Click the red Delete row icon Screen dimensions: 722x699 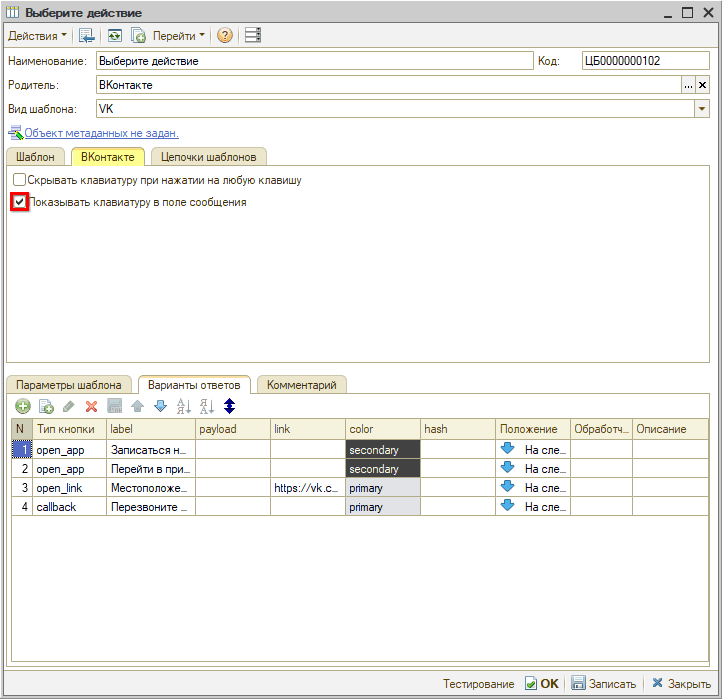click(91, 406)
